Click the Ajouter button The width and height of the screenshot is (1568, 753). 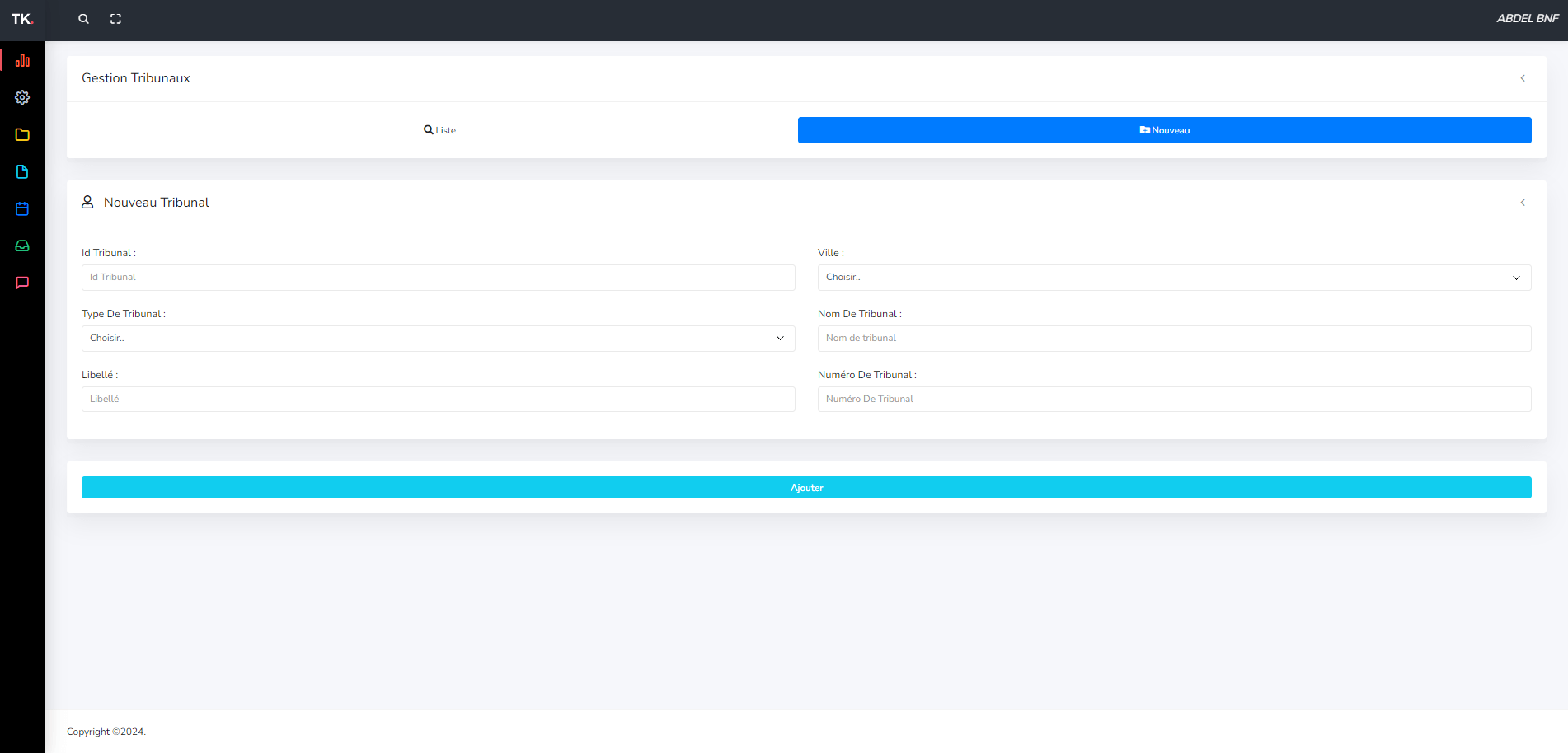(x=806, y=488)
